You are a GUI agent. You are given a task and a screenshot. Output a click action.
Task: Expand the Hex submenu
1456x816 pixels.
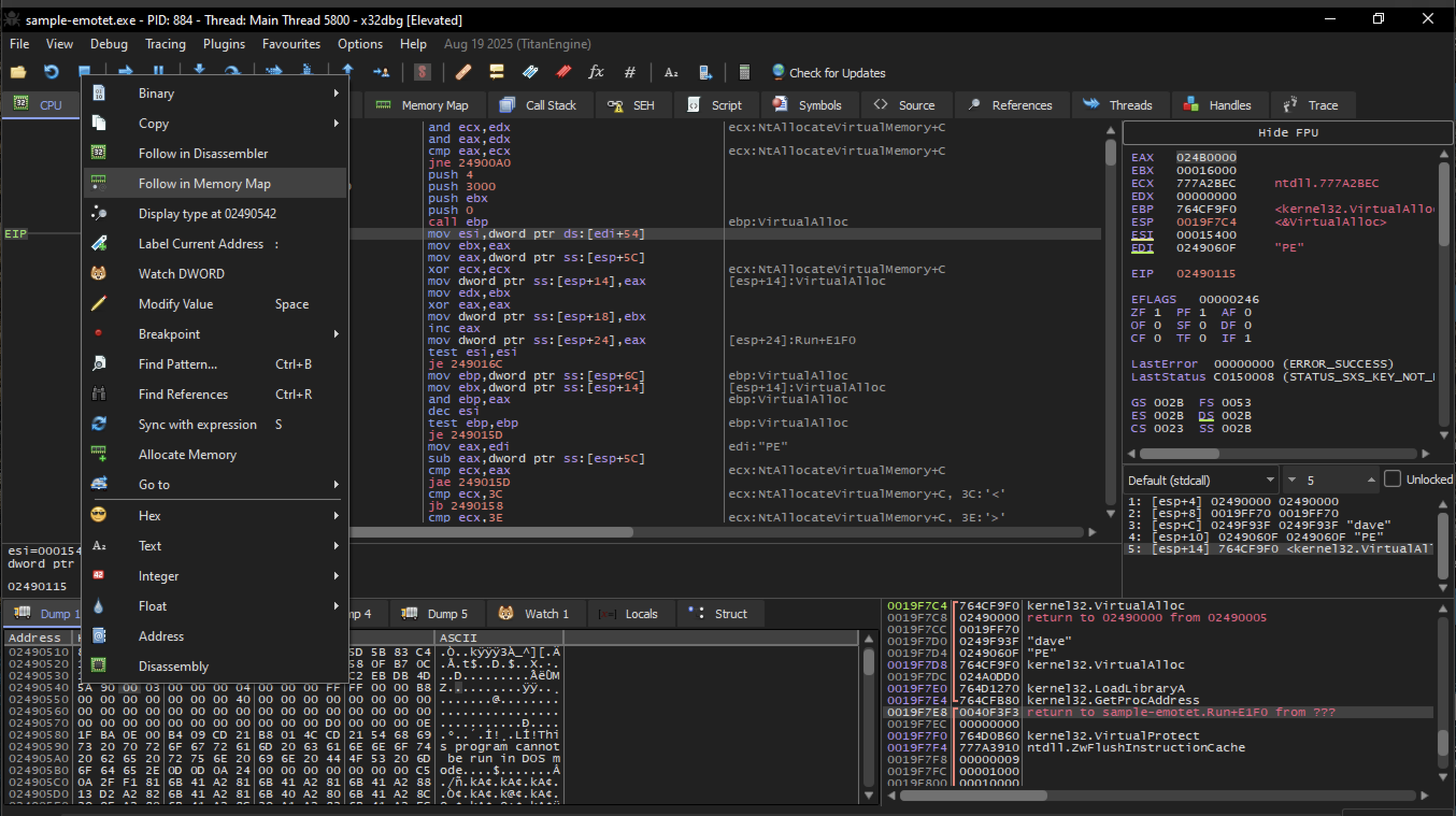click(215, 516)
